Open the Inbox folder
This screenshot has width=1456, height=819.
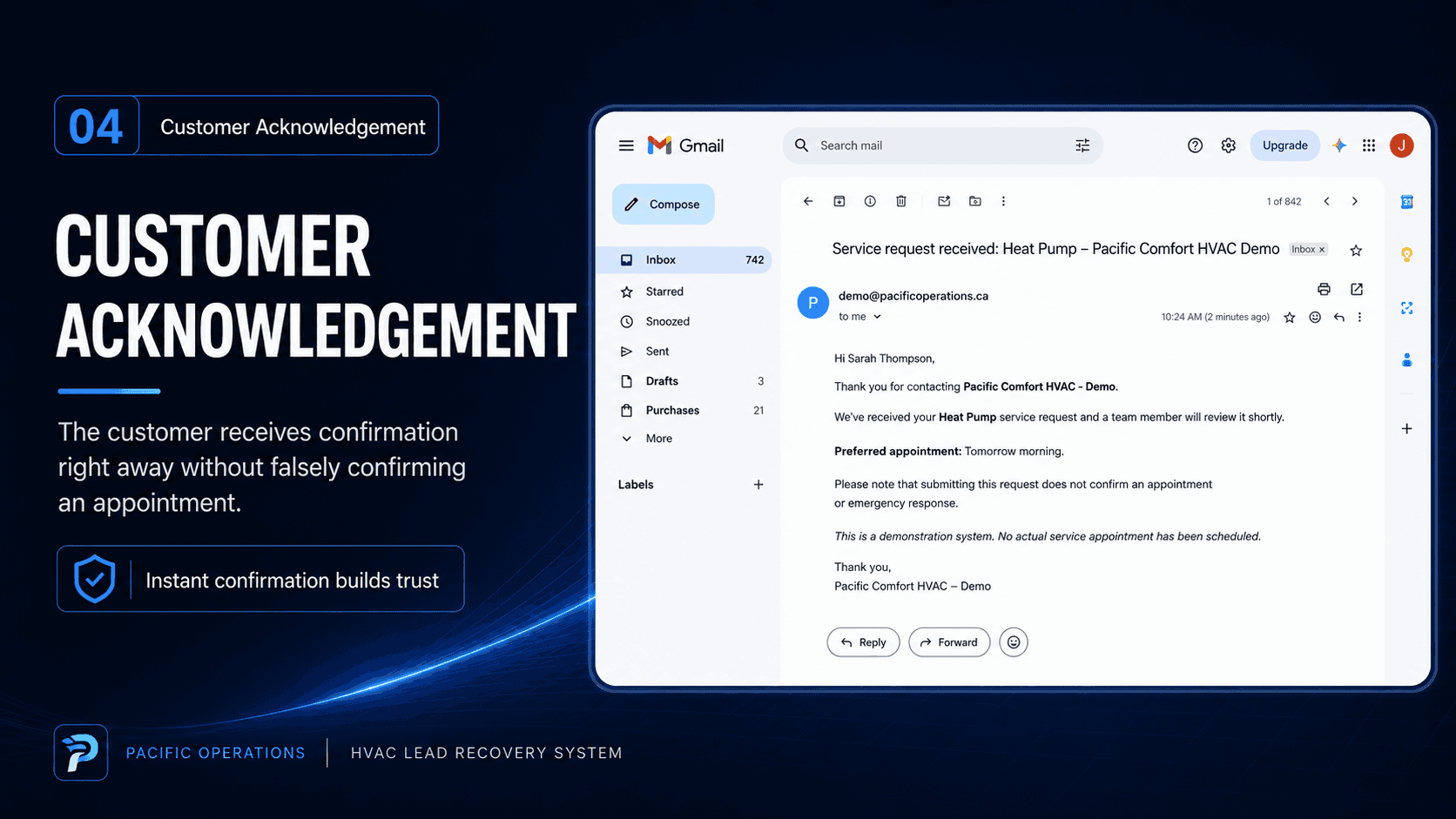click(x=684, y=260)
